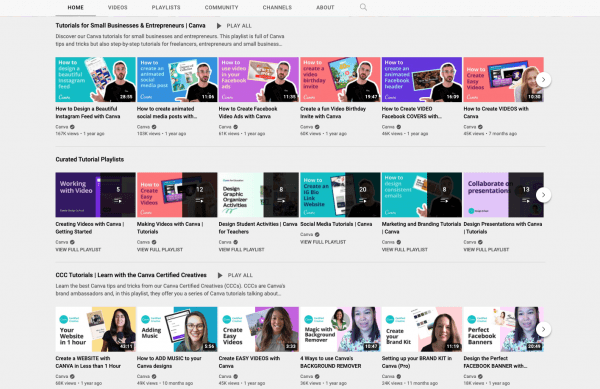Open Facebook video ads thumbnail
Viewport: 600px width, 389px height.
pyautogui.click(x=258, y=80)
